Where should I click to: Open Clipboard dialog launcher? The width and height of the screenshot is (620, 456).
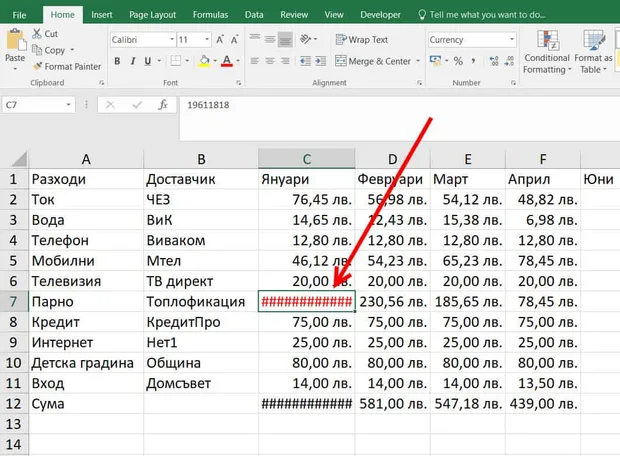coord(102,83)
